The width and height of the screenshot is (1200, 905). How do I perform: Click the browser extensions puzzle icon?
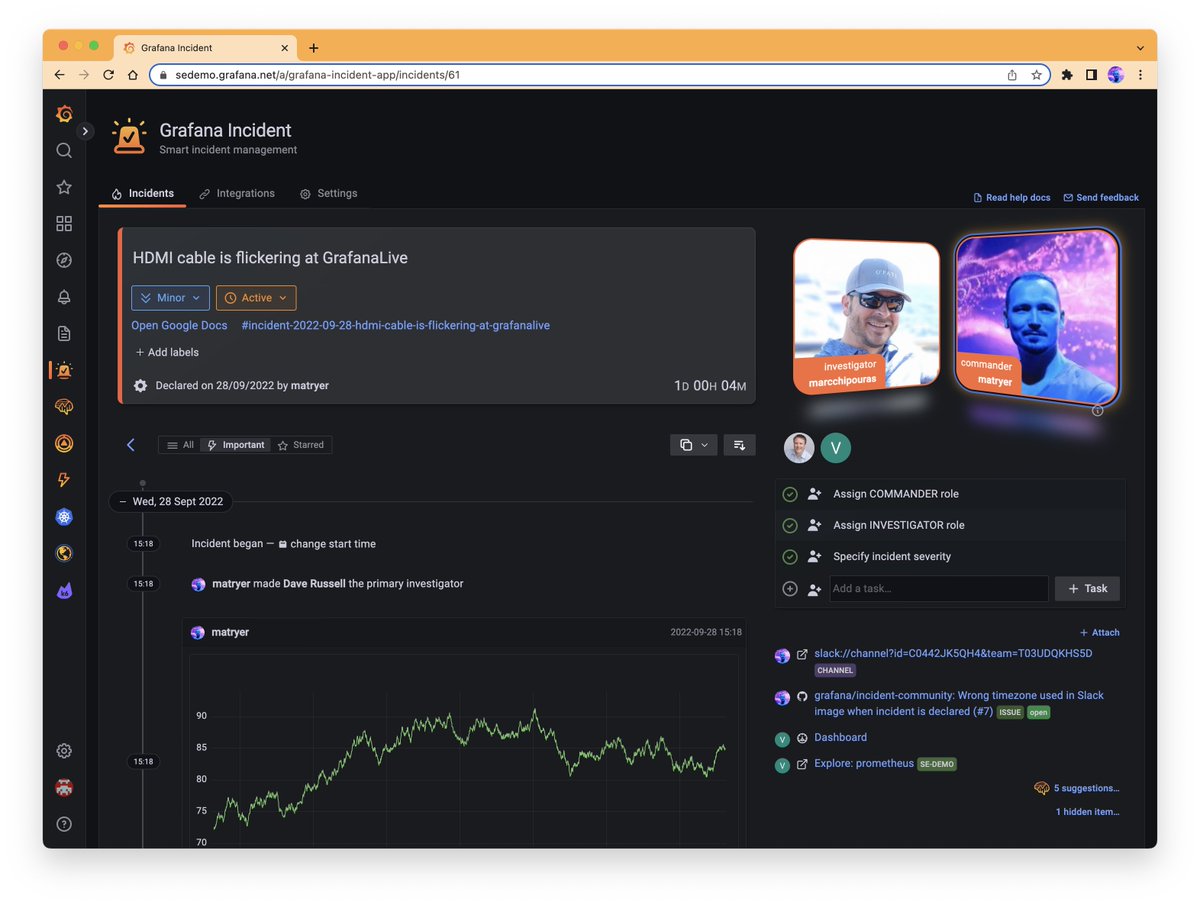(x=1067, y=75)
